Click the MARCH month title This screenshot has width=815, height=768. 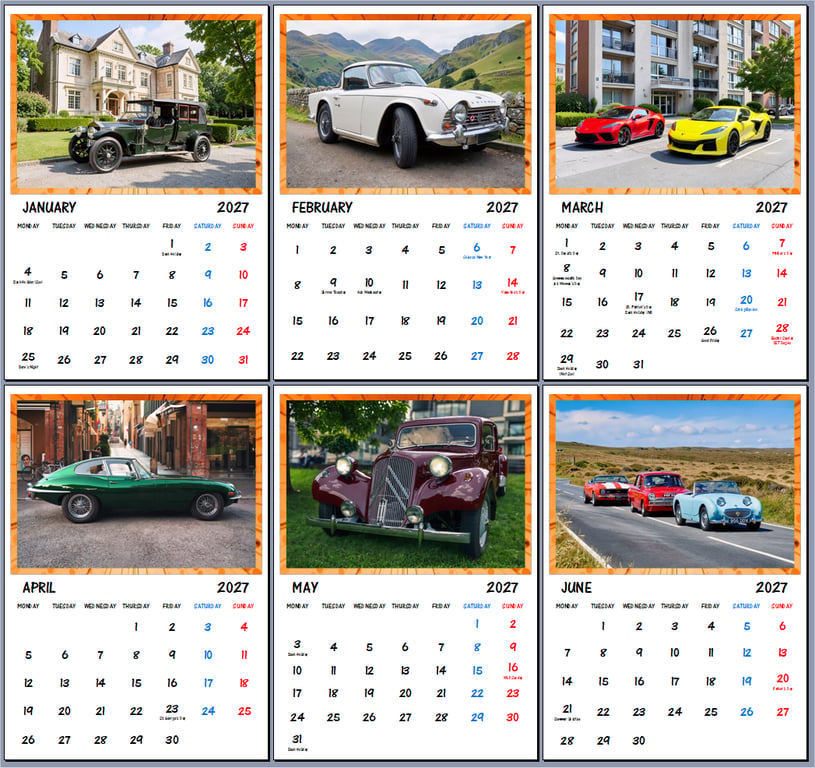(582, 207)
